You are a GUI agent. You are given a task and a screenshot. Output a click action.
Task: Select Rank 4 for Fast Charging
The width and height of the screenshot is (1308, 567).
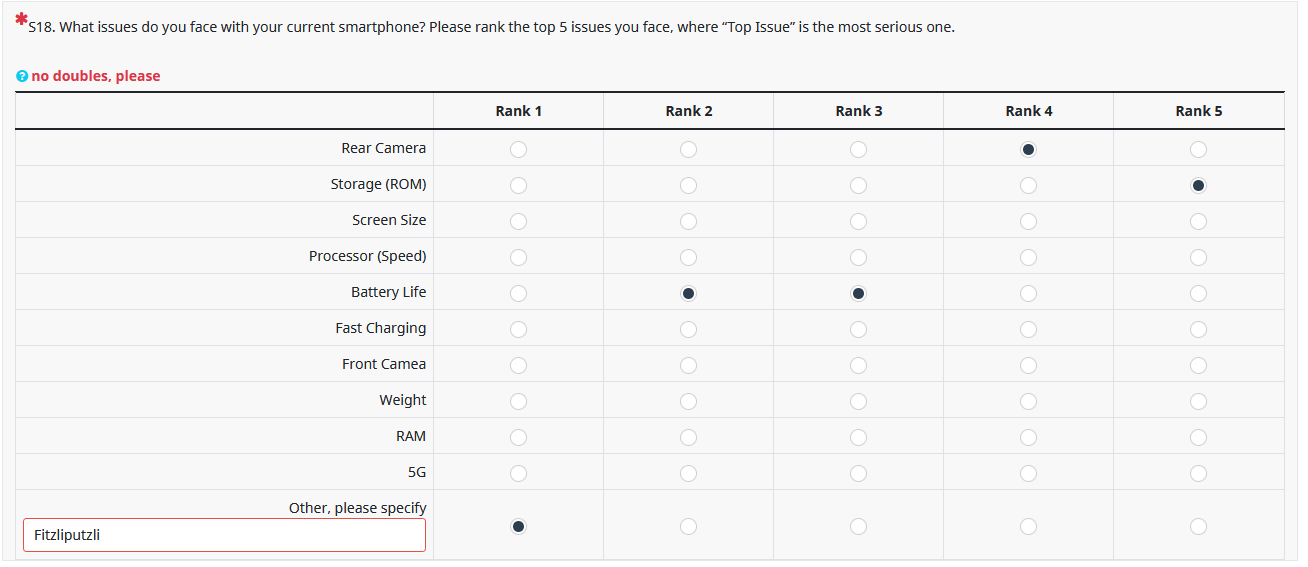[x=1028, y=329]
